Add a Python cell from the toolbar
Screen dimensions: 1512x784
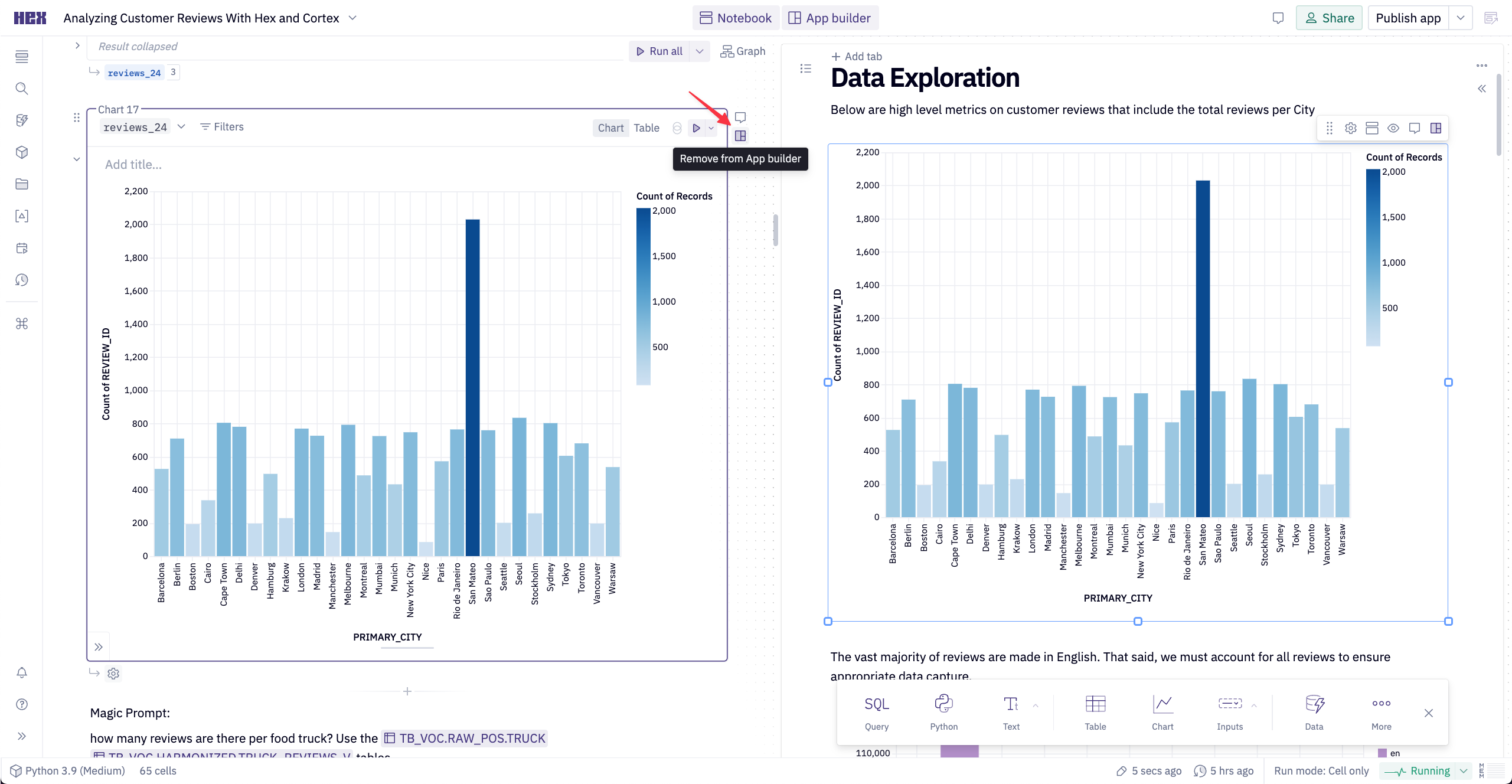click(x=943, y=712)
